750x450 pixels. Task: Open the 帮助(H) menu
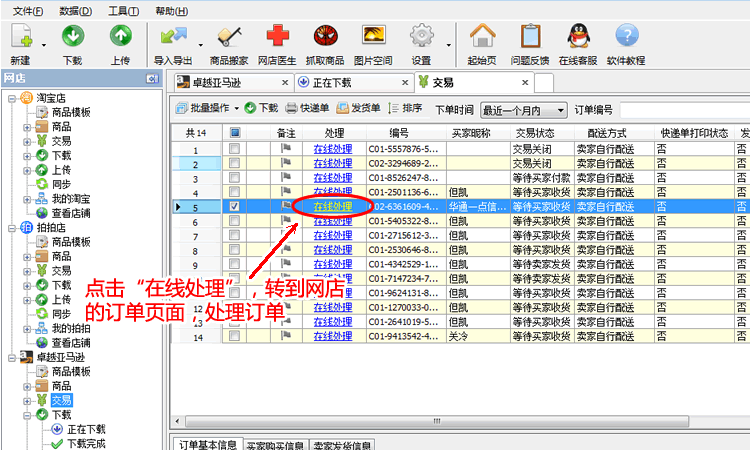click(x=172, y=11)
